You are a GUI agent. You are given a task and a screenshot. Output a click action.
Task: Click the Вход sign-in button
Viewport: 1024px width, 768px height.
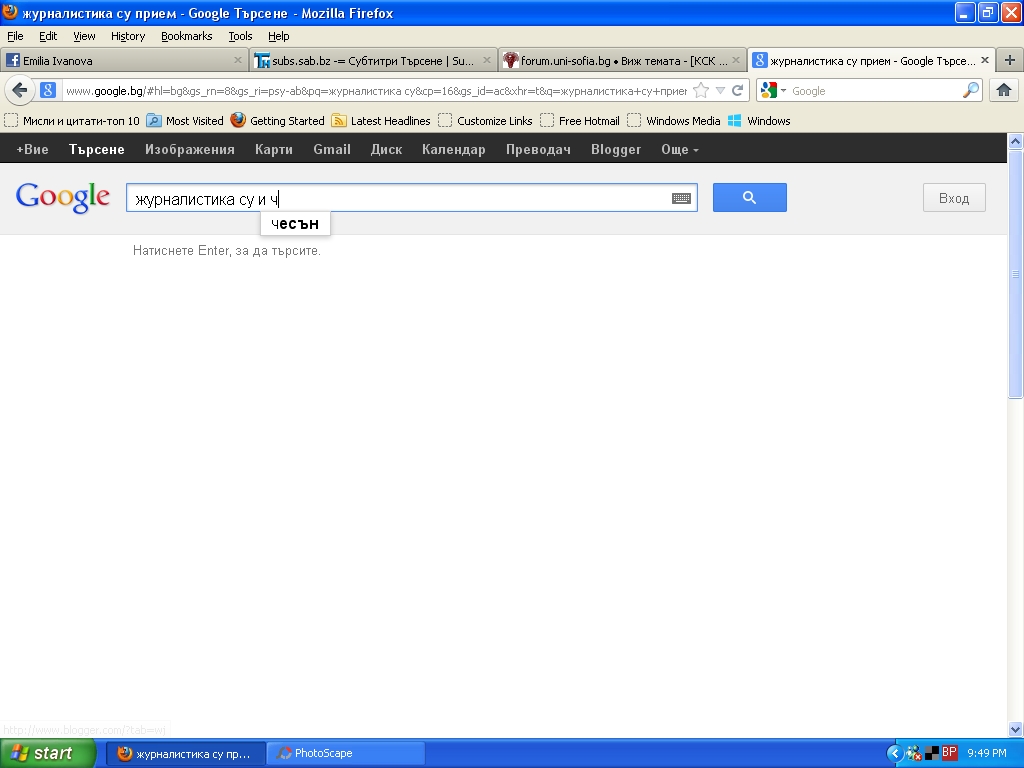(x=953, y=198)
